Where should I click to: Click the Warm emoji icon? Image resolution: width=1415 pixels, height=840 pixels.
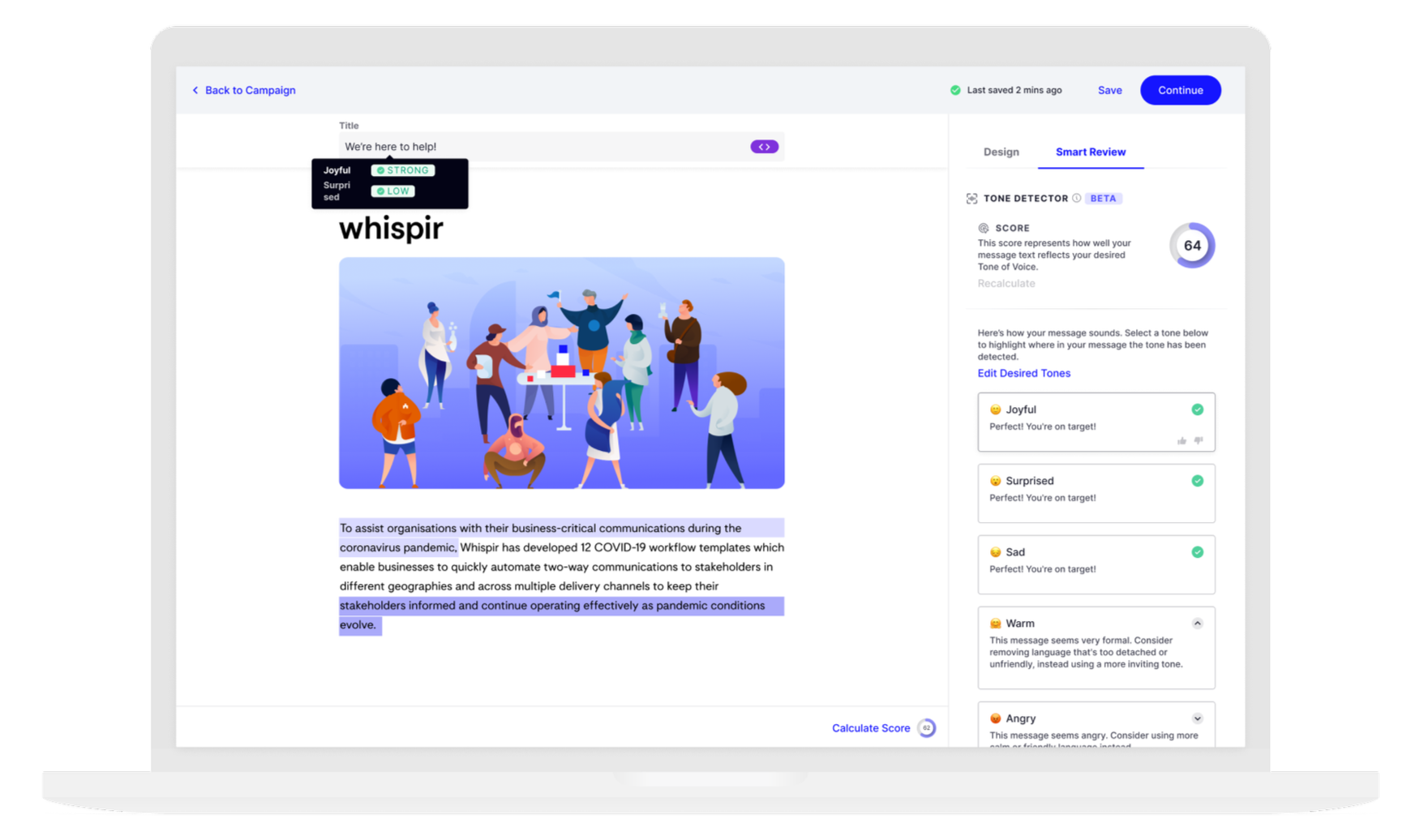[995, 624]
